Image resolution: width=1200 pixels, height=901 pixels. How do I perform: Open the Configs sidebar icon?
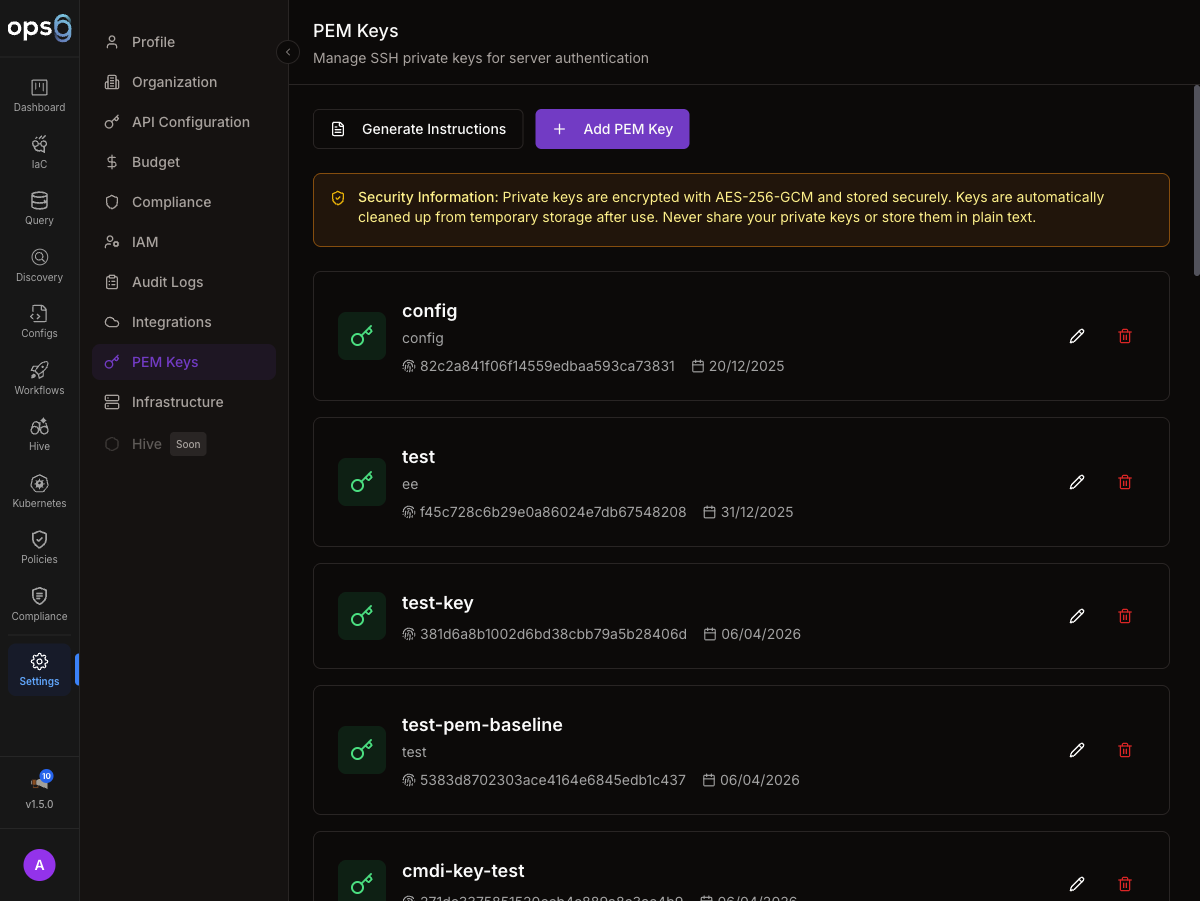39,320
